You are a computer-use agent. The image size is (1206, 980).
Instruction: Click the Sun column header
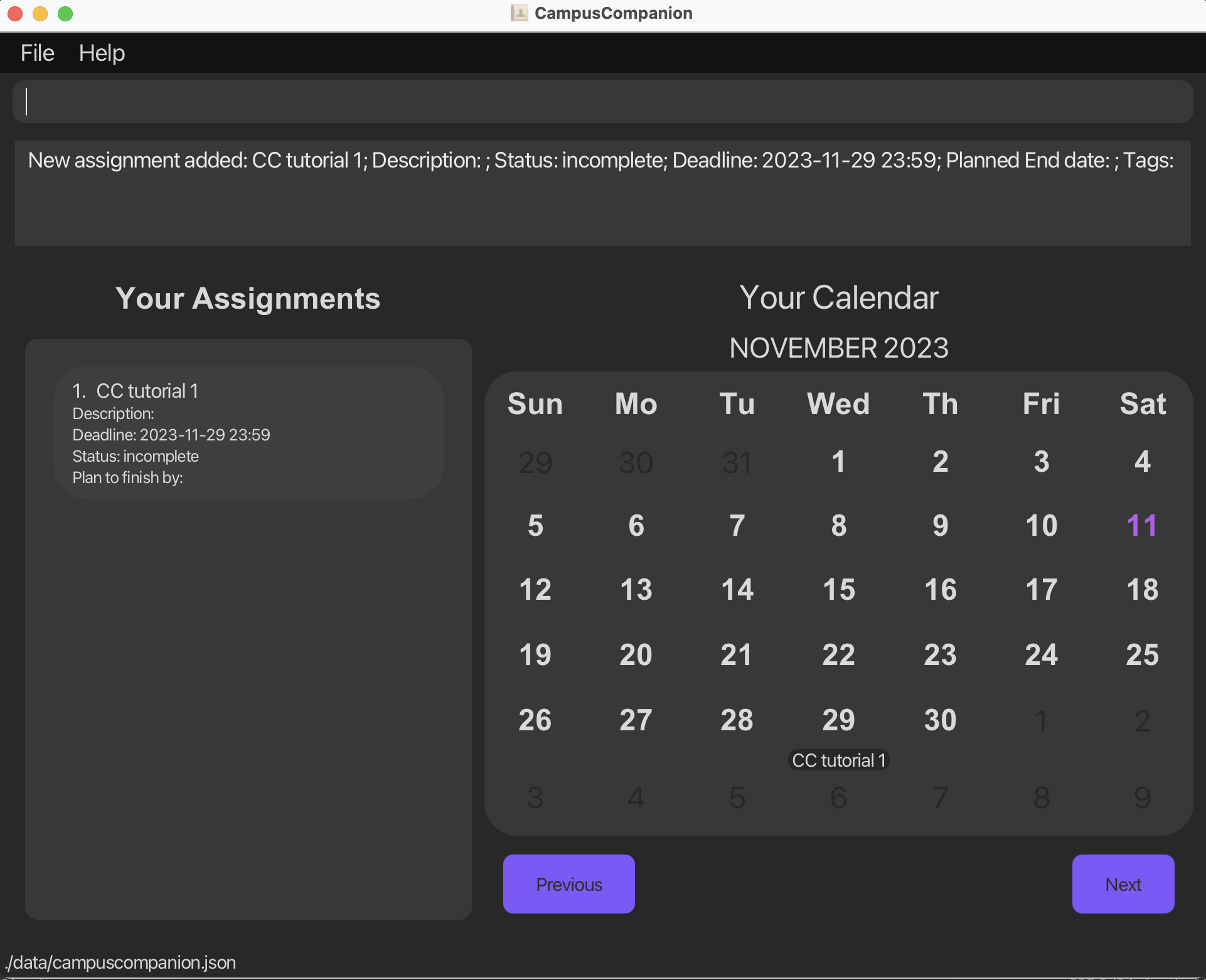coord(535,403)
